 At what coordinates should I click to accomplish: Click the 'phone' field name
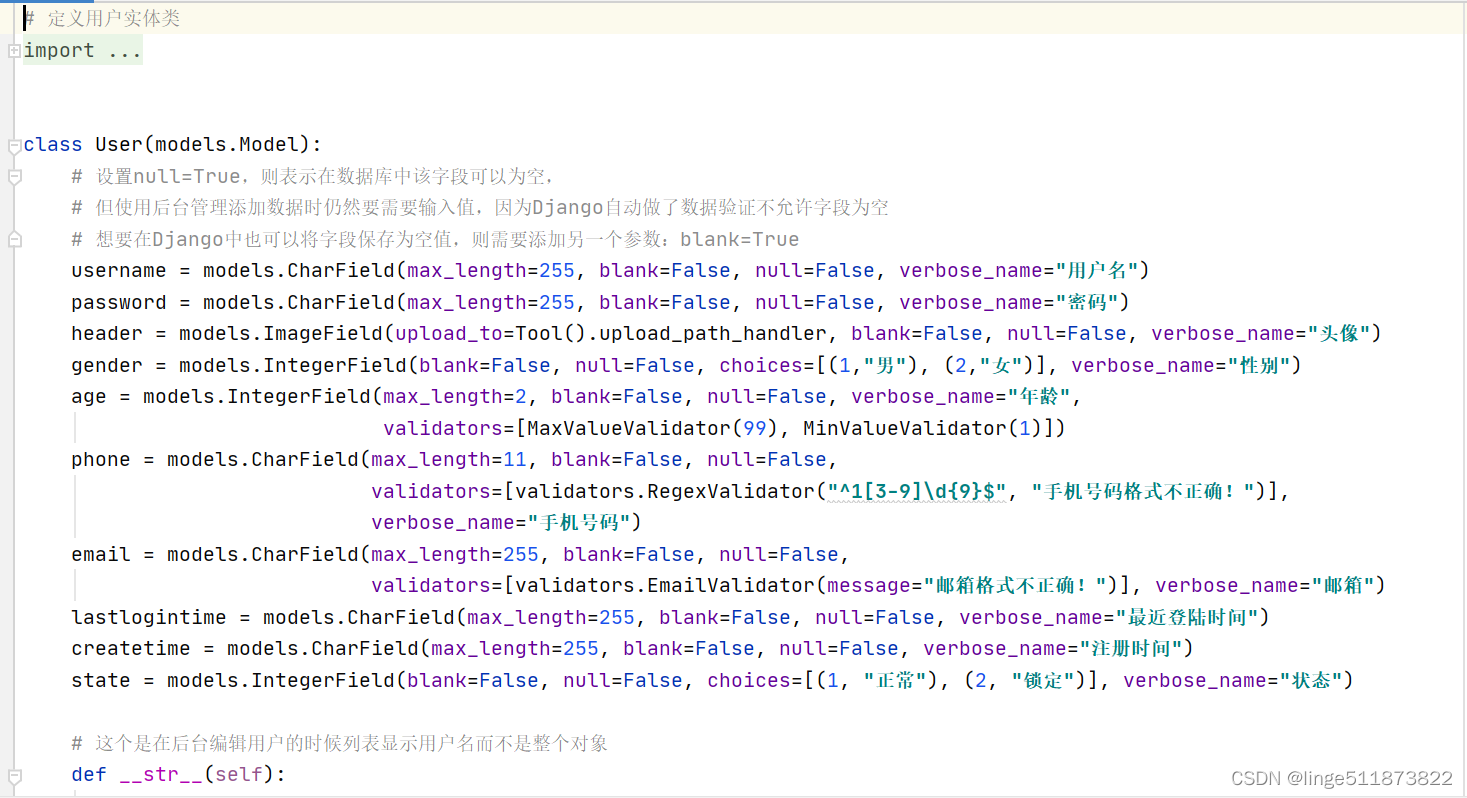(x=101, y=460)
